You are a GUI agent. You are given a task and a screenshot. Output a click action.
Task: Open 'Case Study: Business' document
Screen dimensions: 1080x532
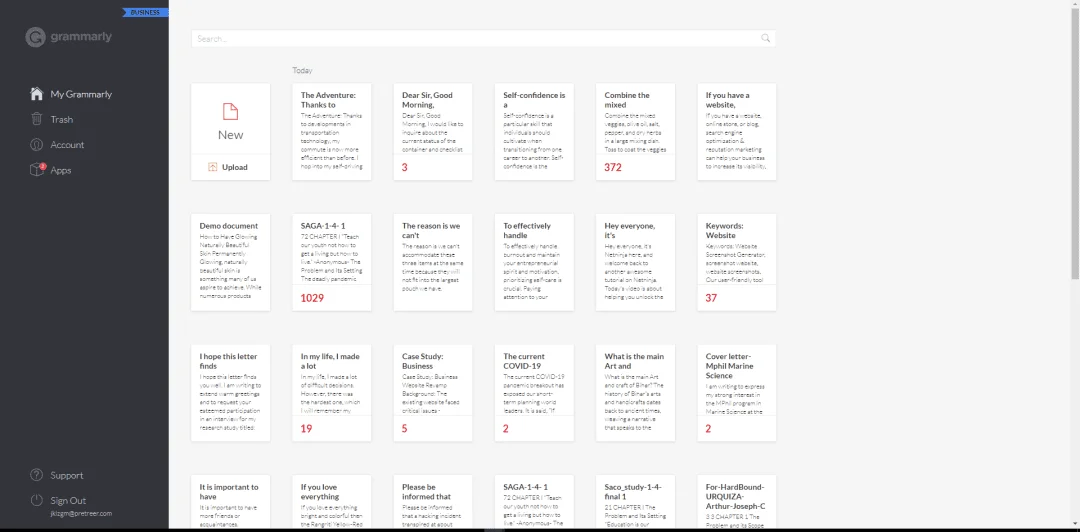pos(433,393)
